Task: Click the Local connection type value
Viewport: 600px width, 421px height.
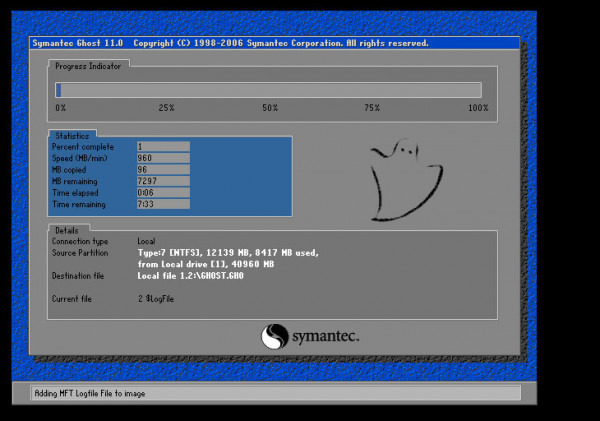Action: point(146,242)
